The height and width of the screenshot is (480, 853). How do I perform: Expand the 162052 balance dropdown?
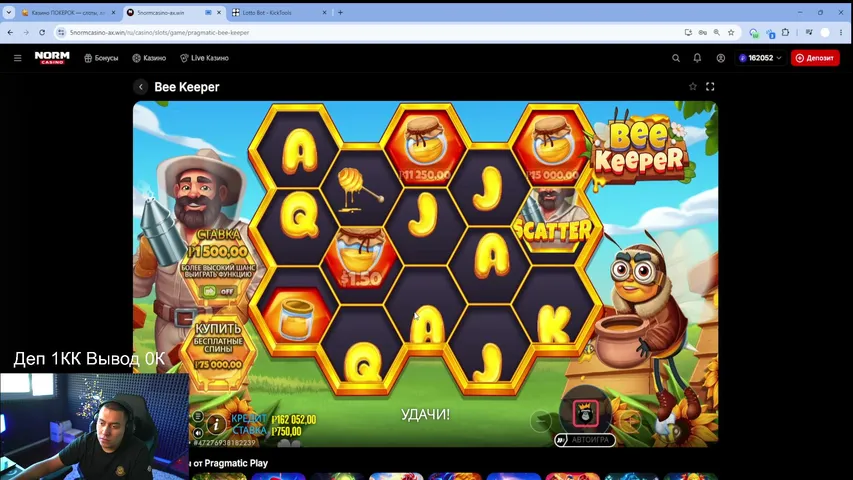tap(761, 58)
